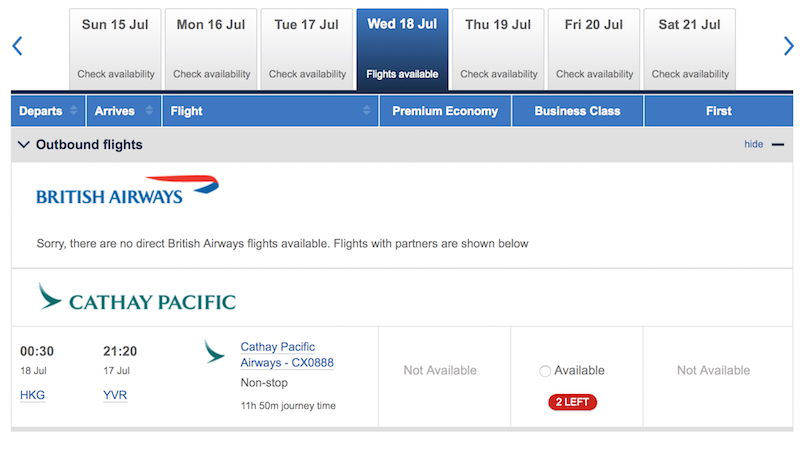The width and height of the screenshot is (800, 450).
Task: Open the HKG airport link
Action: pyautogui.click(x=32, y=395)
